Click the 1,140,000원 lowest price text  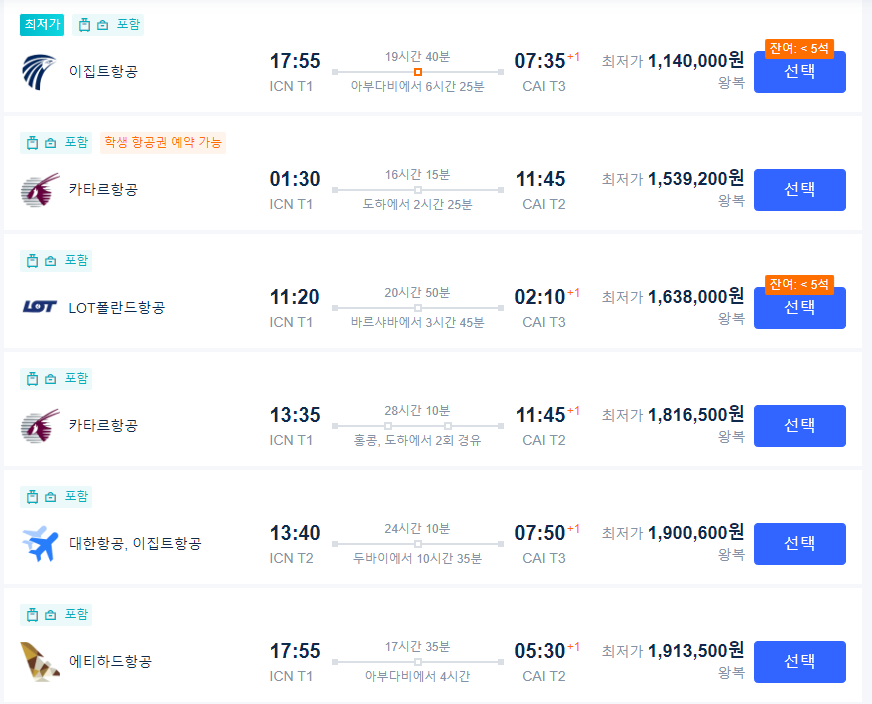tap(698, 58)
